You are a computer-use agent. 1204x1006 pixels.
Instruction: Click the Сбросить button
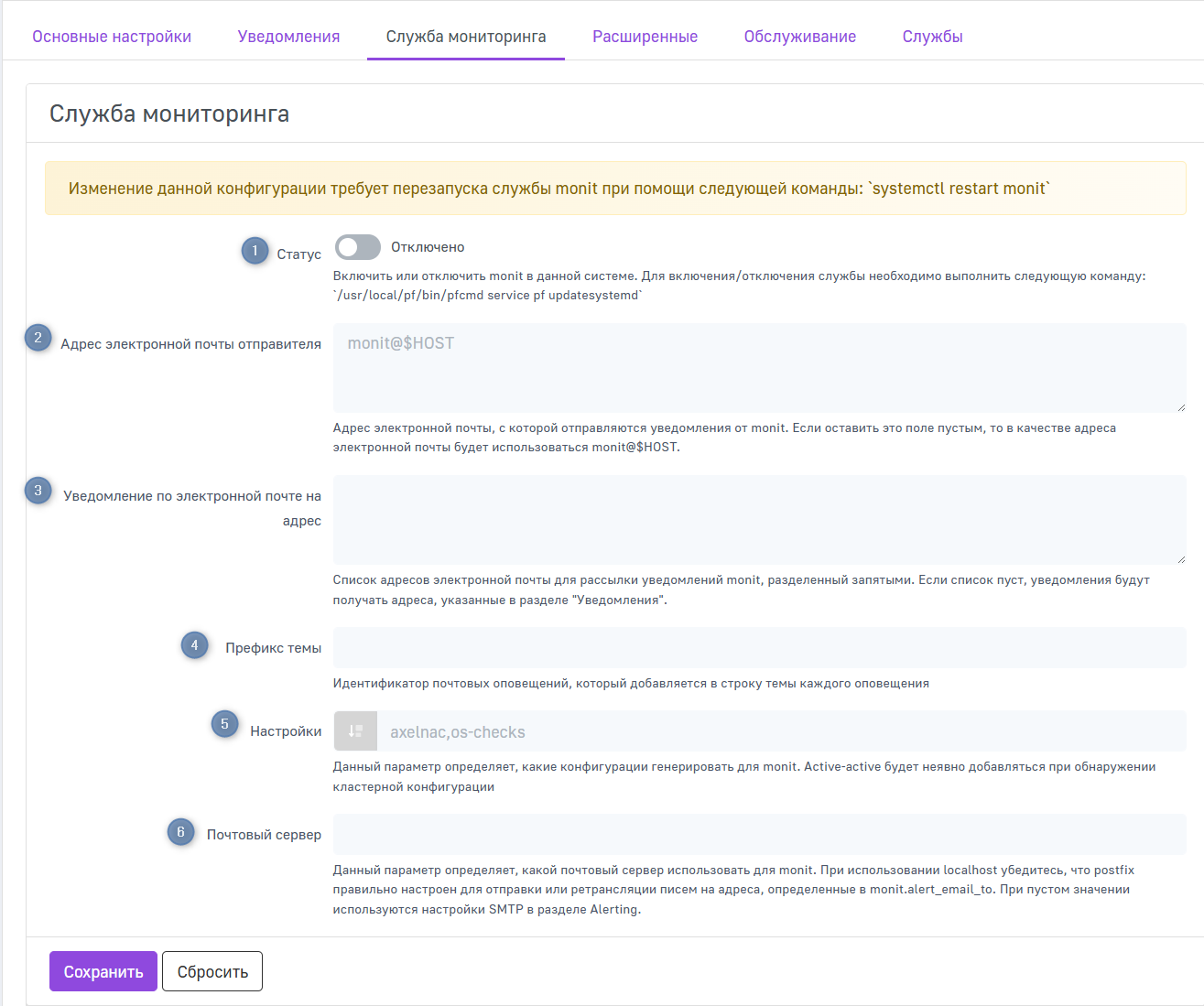click(x=212, y=971)
